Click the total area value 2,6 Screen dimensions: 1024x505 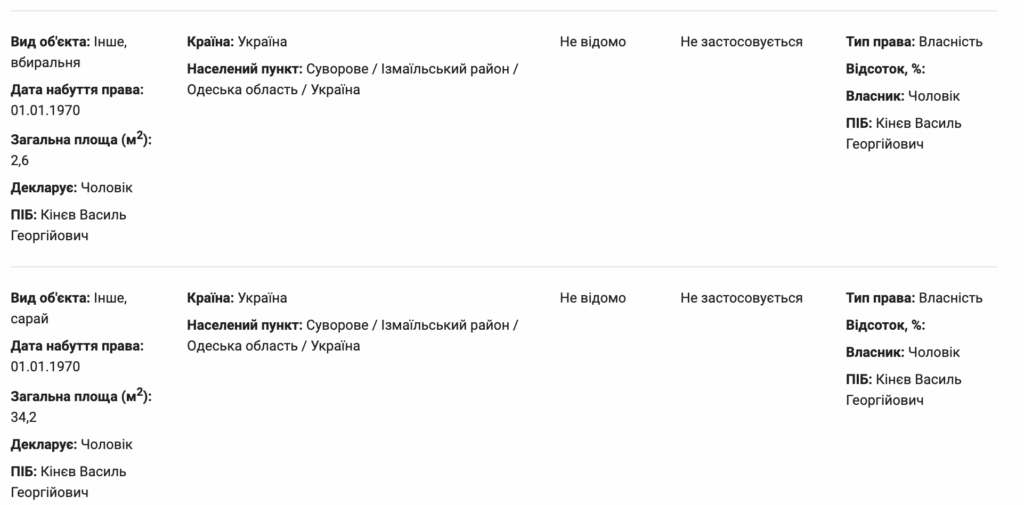(x=21, y=158)
